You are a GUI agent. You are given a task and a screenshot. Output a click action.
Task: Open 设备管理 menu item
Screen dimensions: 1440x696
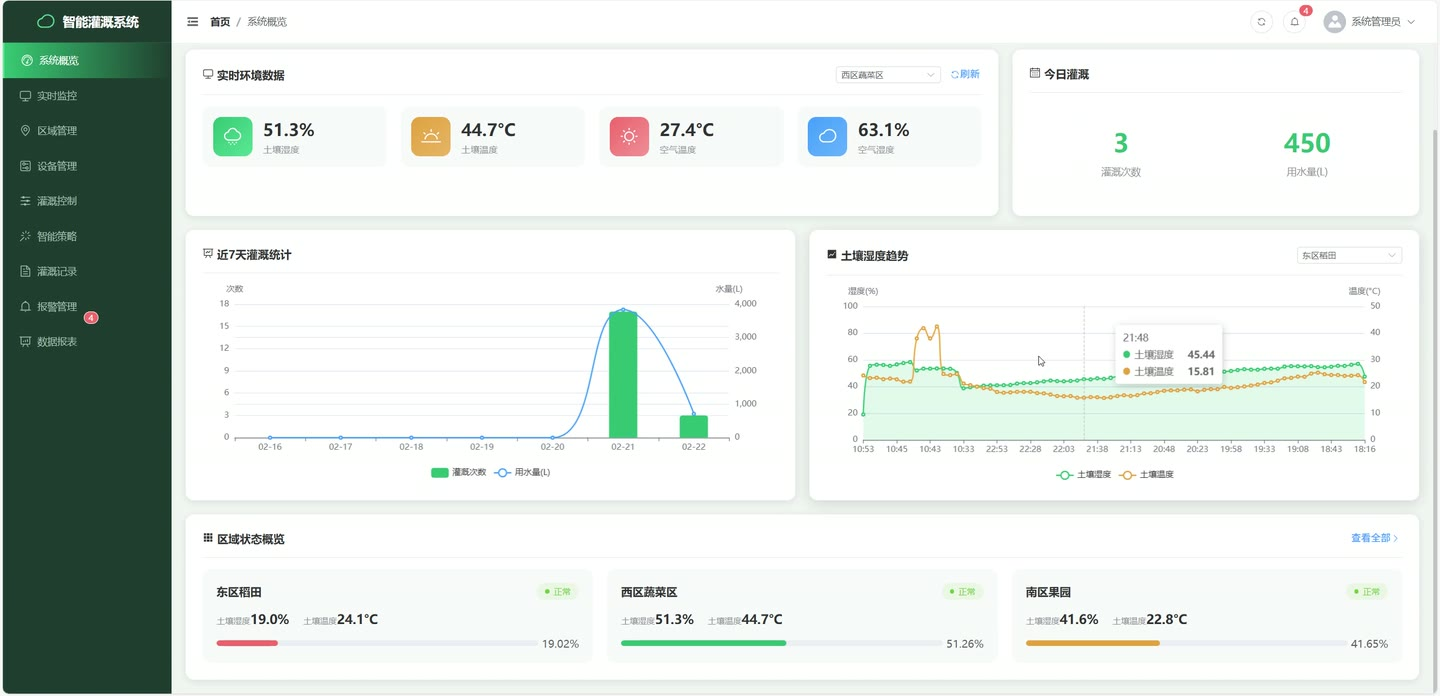pos(86,166)
